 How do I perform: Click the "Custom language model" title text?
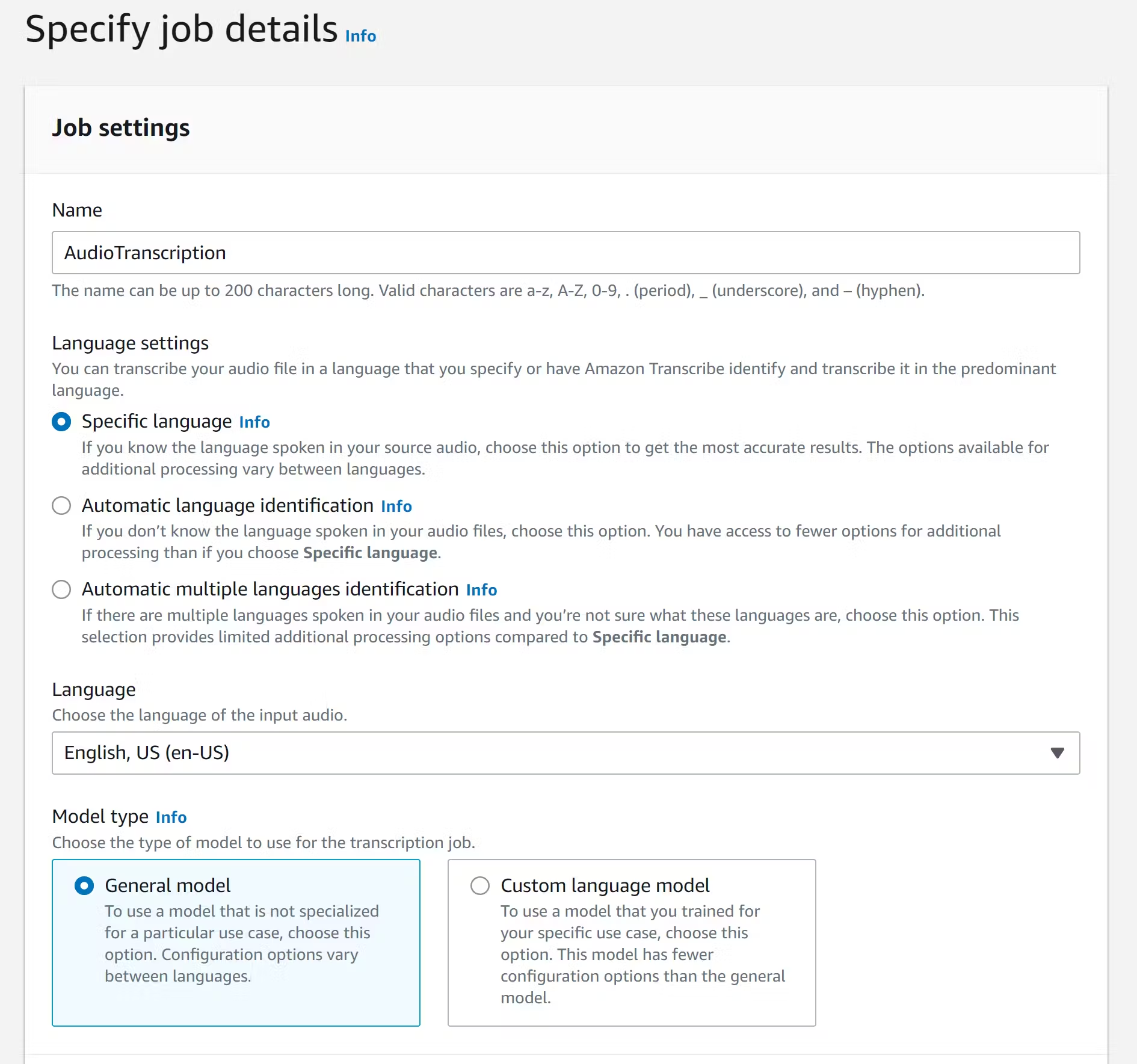[x=605, y=885]
